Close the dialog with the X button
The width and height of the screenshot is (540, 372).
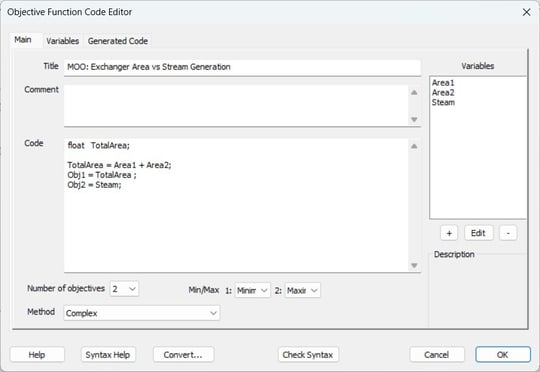tap(527, 12)
